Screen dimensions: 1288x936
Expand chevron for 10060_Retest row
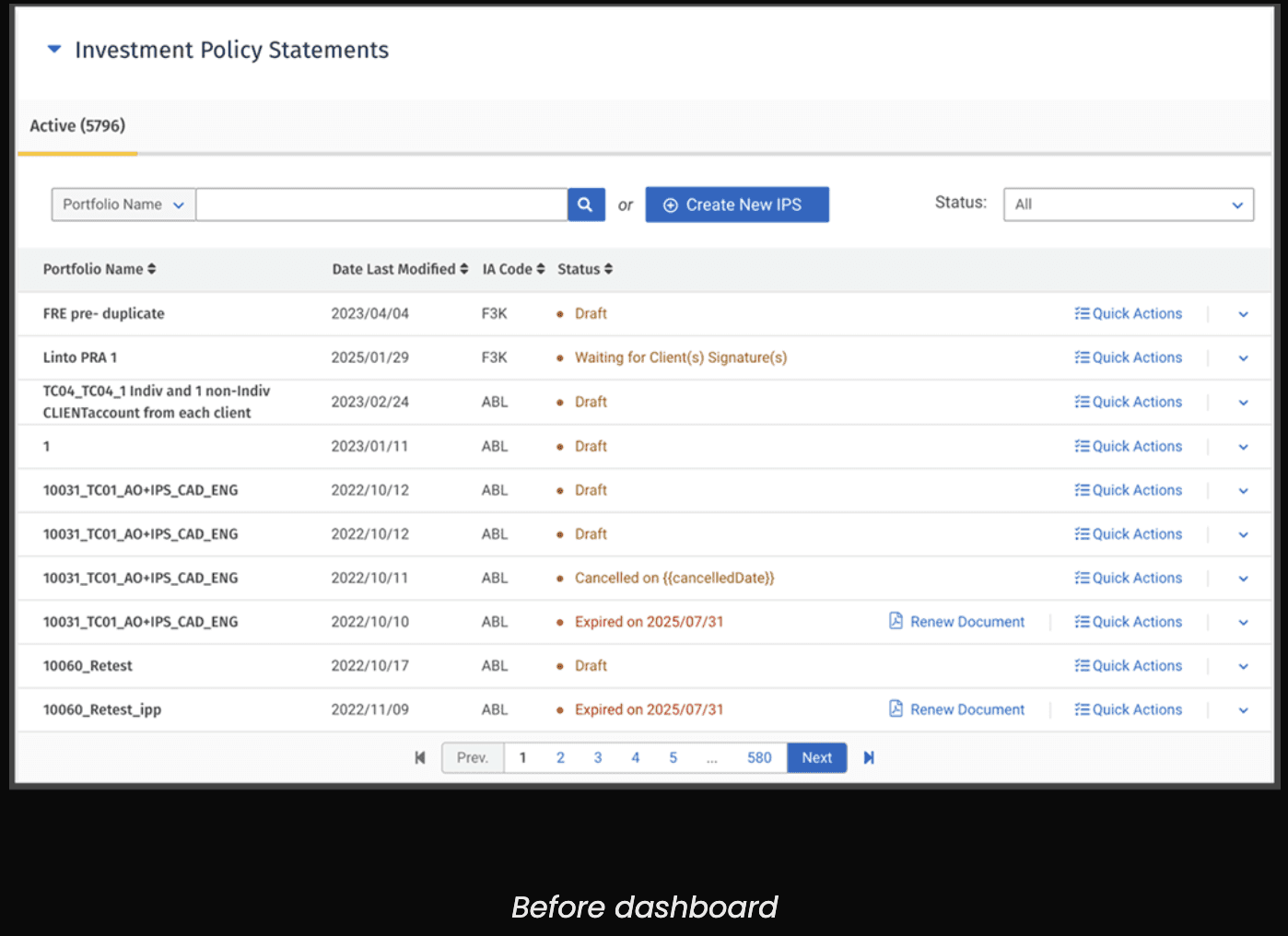tap(1243, 666)
